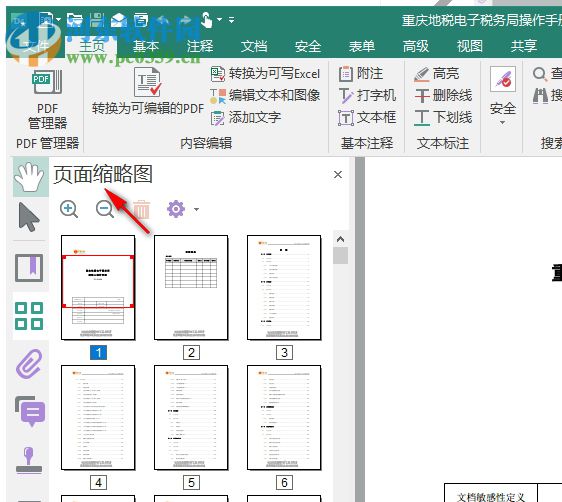Click thumbnail scrollbar up arrow
The image size is (562, 502).
[340, 239]
